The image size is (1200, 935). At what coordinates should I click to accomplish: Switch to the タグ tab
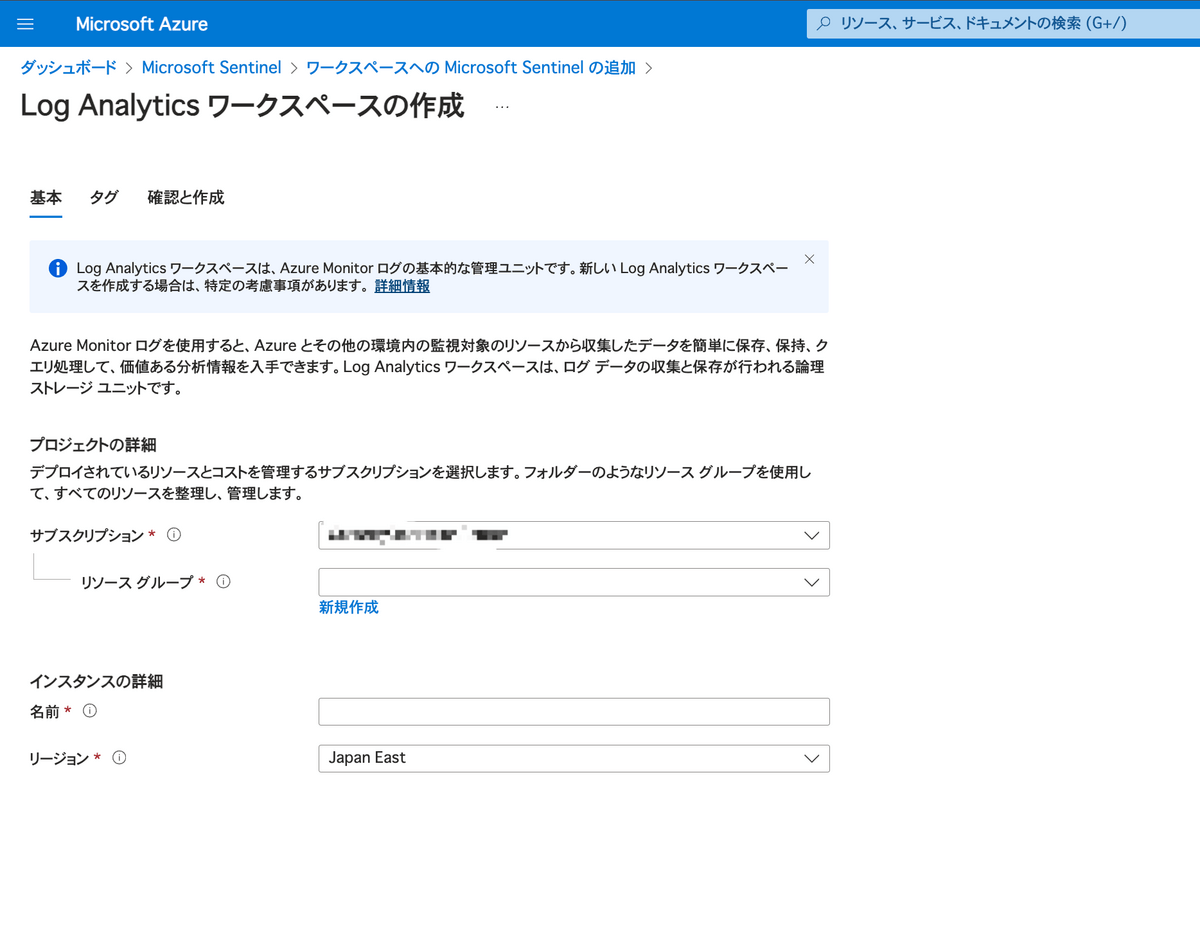coord(104,198)
